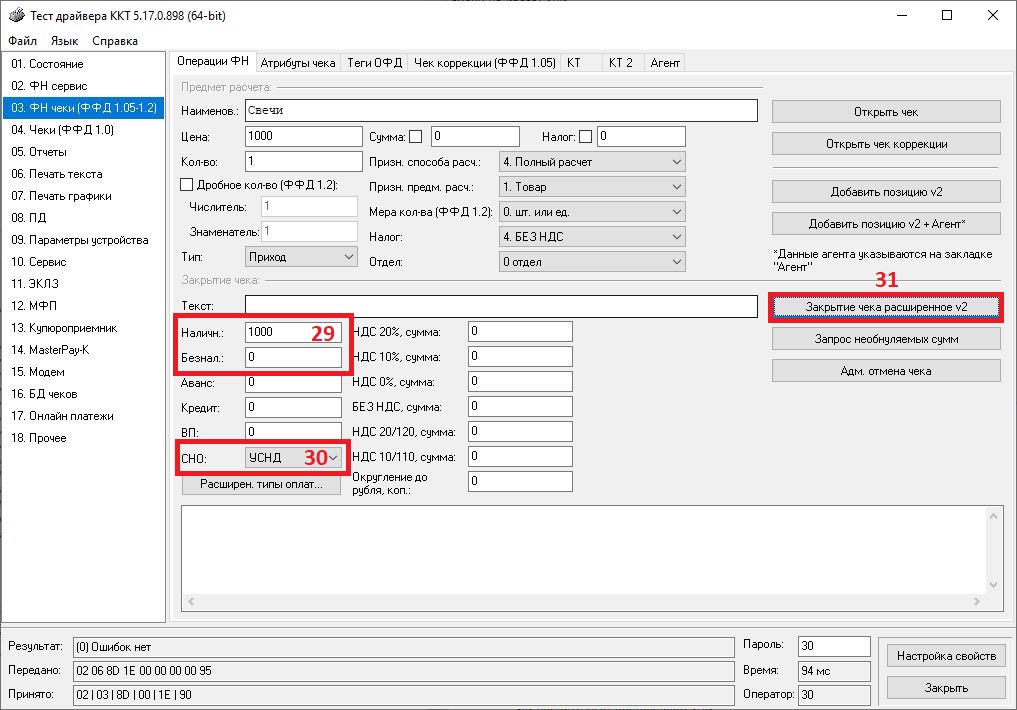Click the Добавить позицию v2 button
This screenshot has width=1017, height=710.
pyautogui.click(x=886, y=192)
